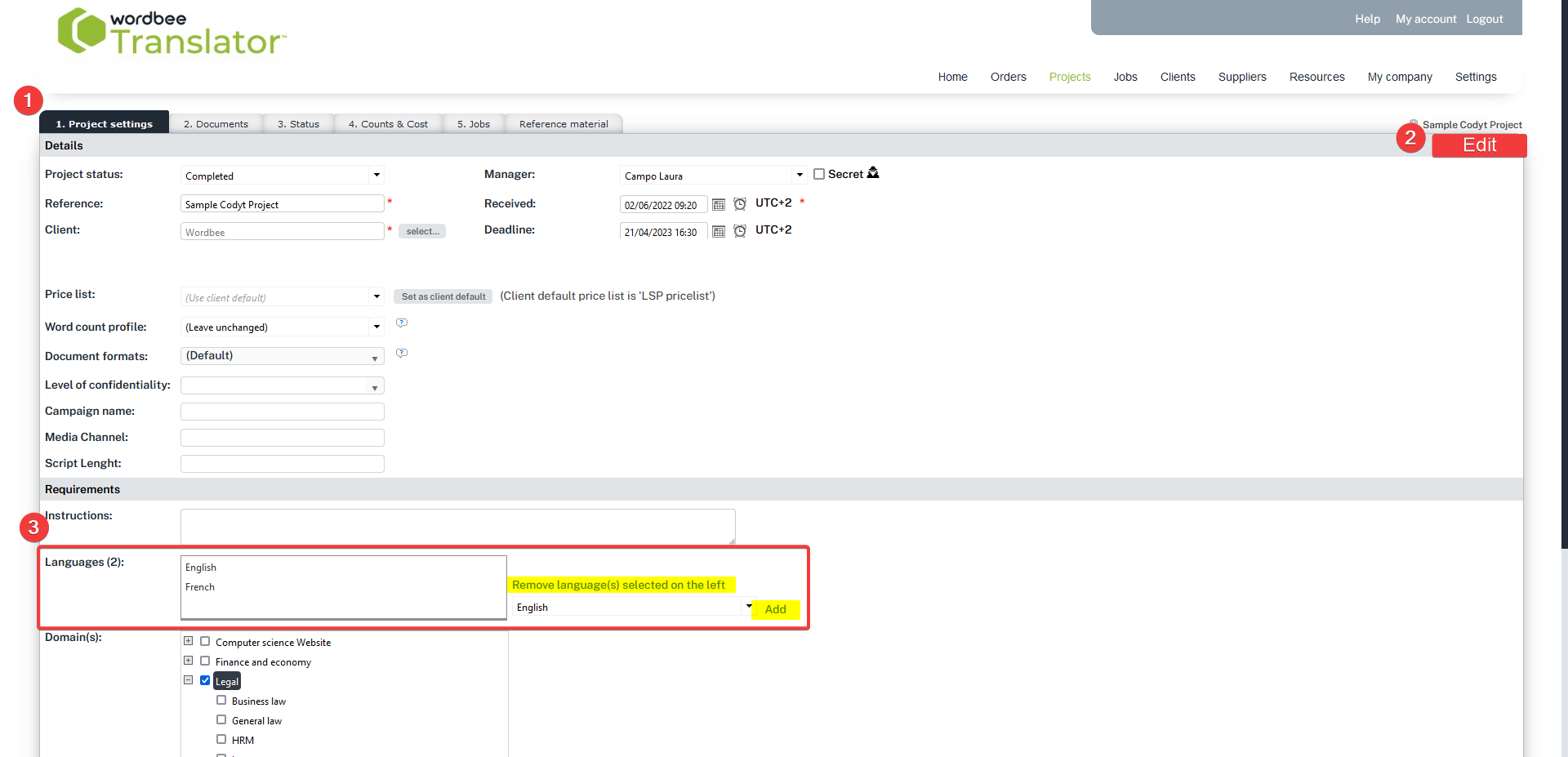
Task: Open the Deadline date calendar picker
Action: click(719, 232)
